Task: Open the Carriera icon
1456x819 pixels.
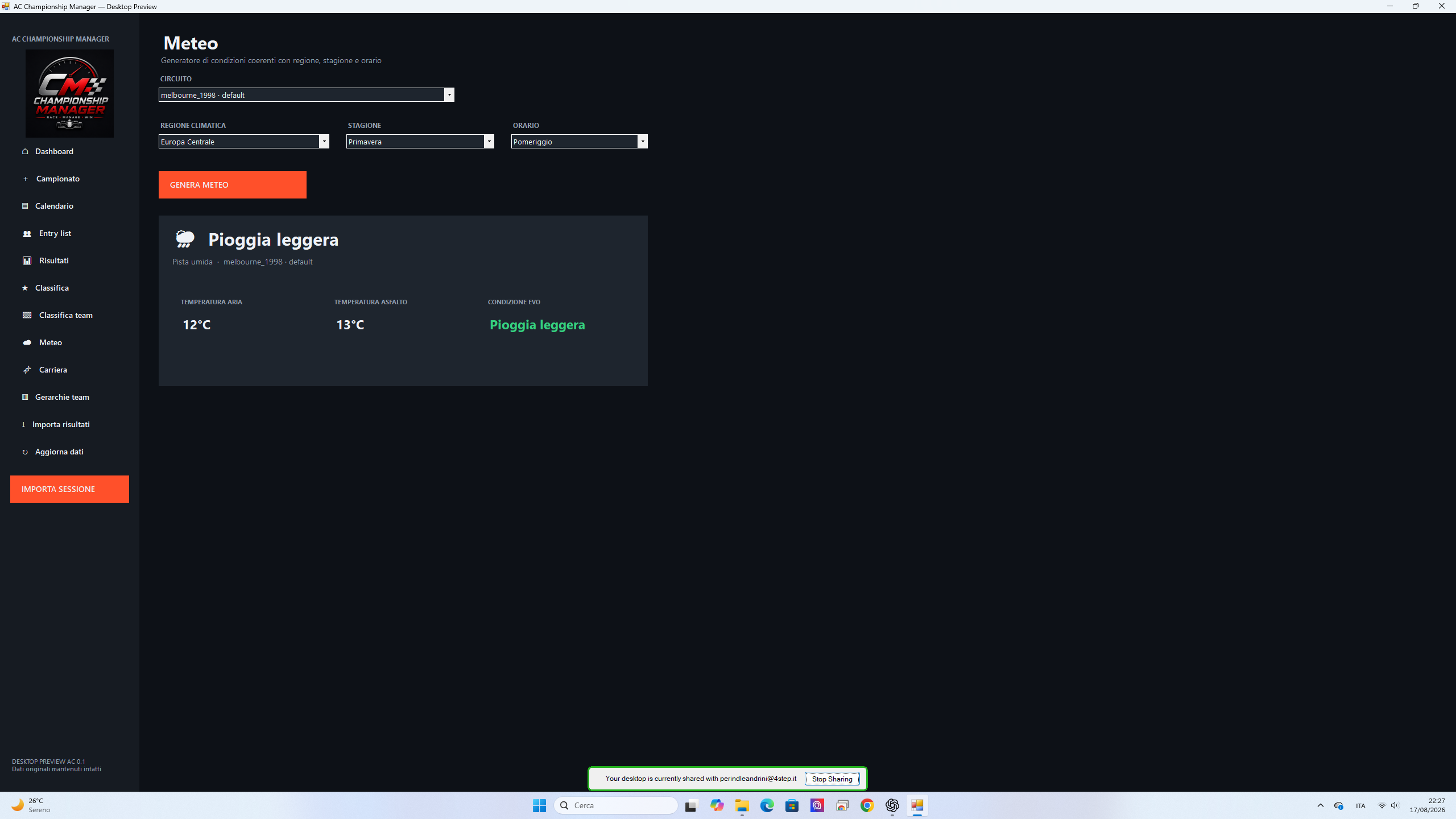Action: (27, 370)
